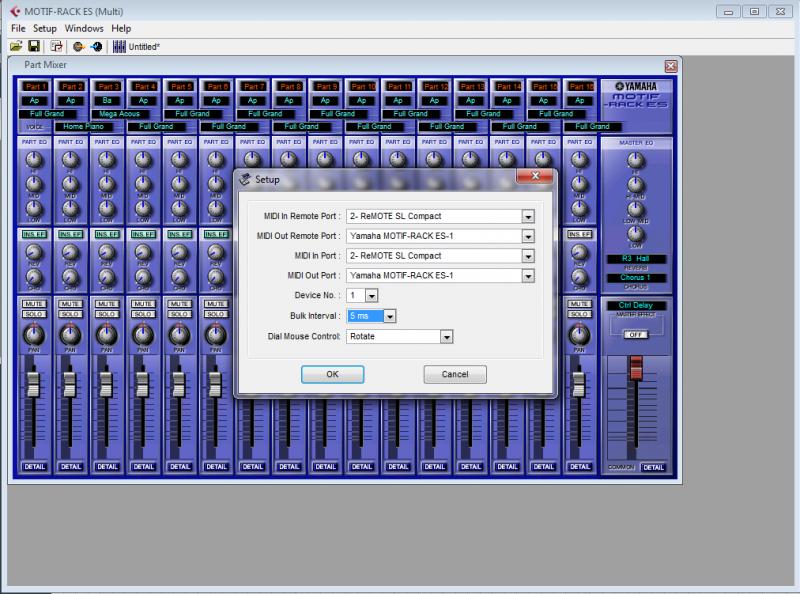Open the Editor Setup toolbar icon
The image size is (800, 594).
click(x=56, y=46)
